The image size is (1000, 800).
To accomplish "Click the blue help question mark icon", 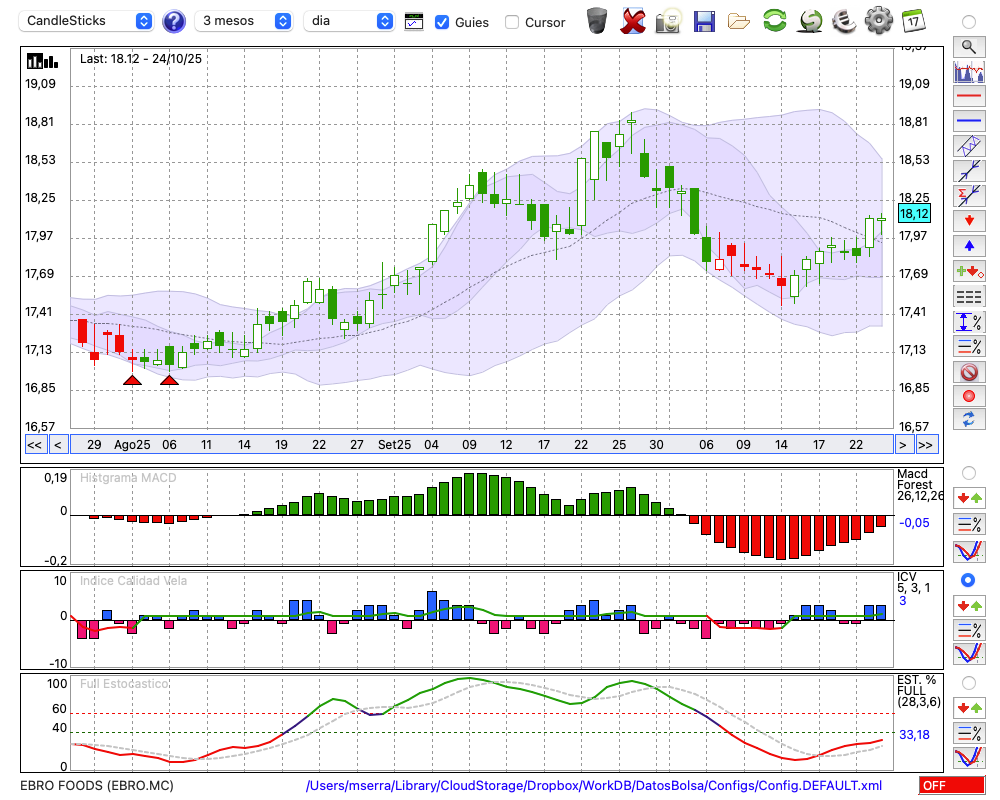I will point(174,21).
